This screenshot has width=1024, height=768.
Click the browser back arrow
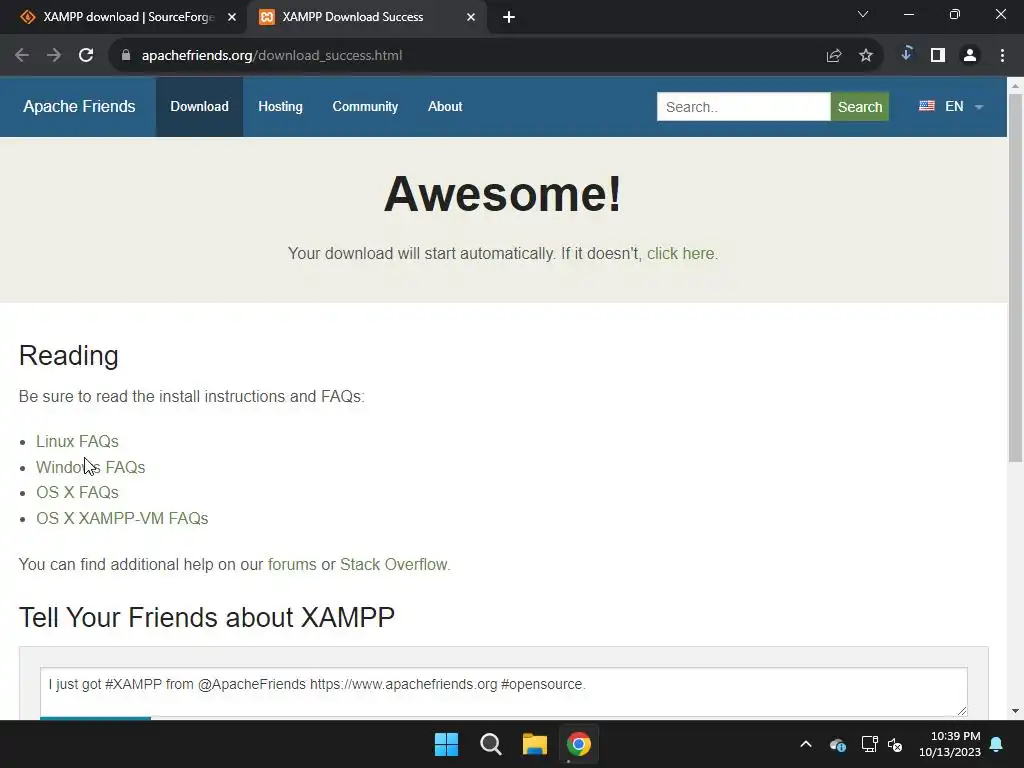click(x=22, y=56)
